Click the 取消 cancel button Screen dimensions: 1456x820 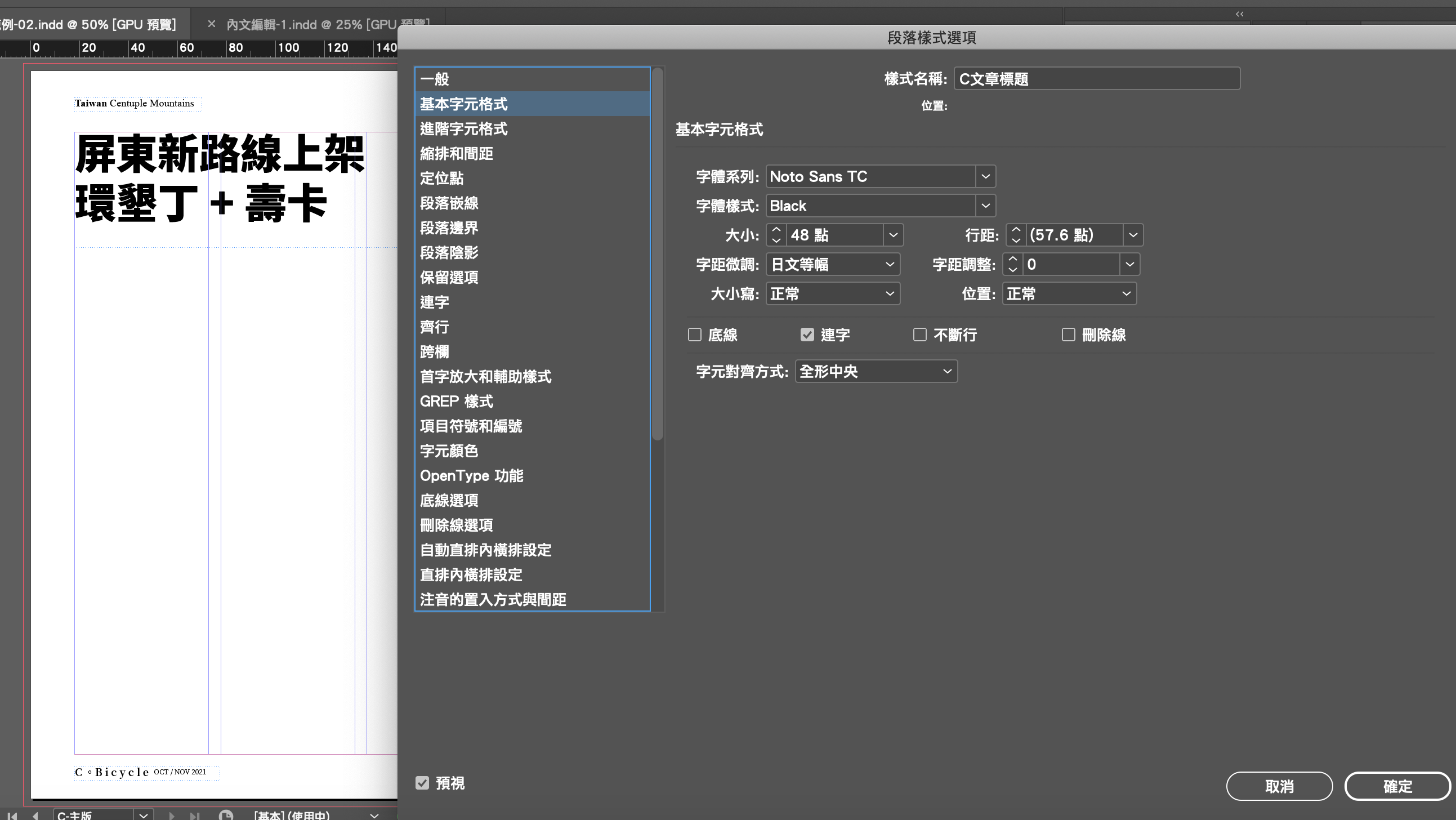pos(1279,786)
